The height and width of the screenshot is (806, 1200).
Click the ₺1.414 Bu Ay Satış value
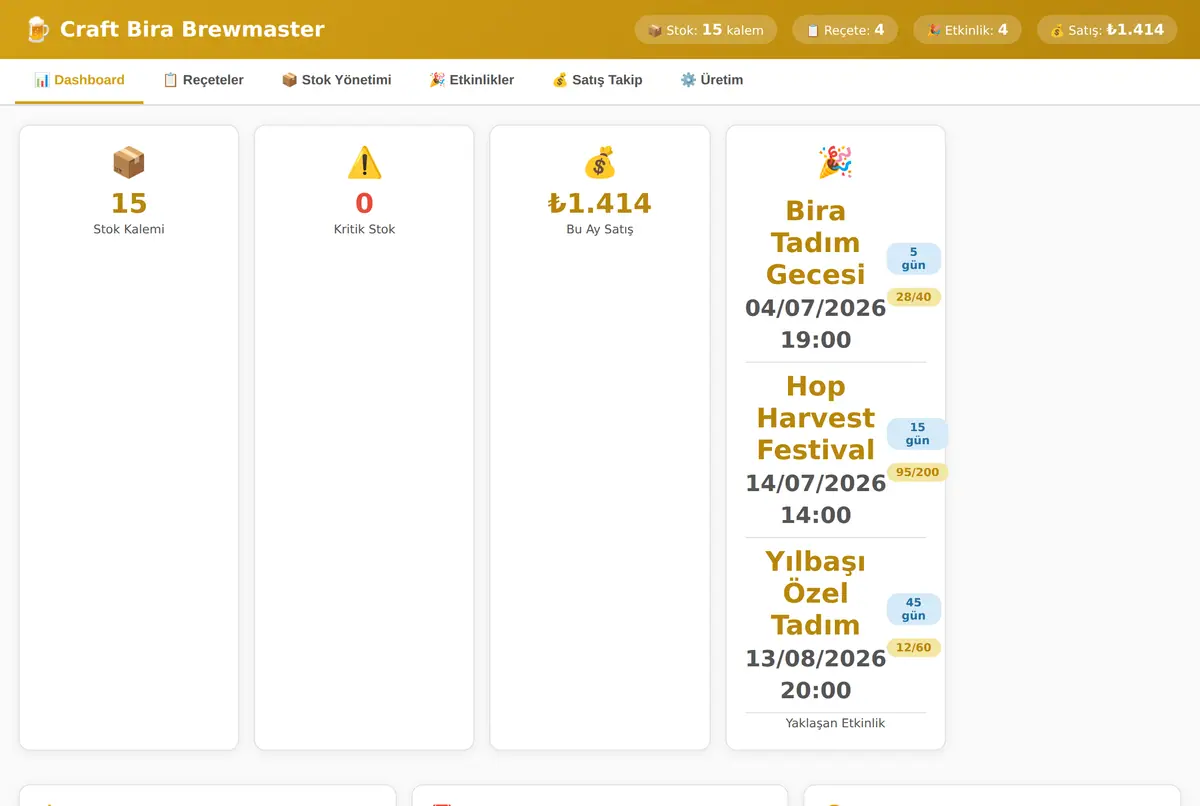click(600, 204)
